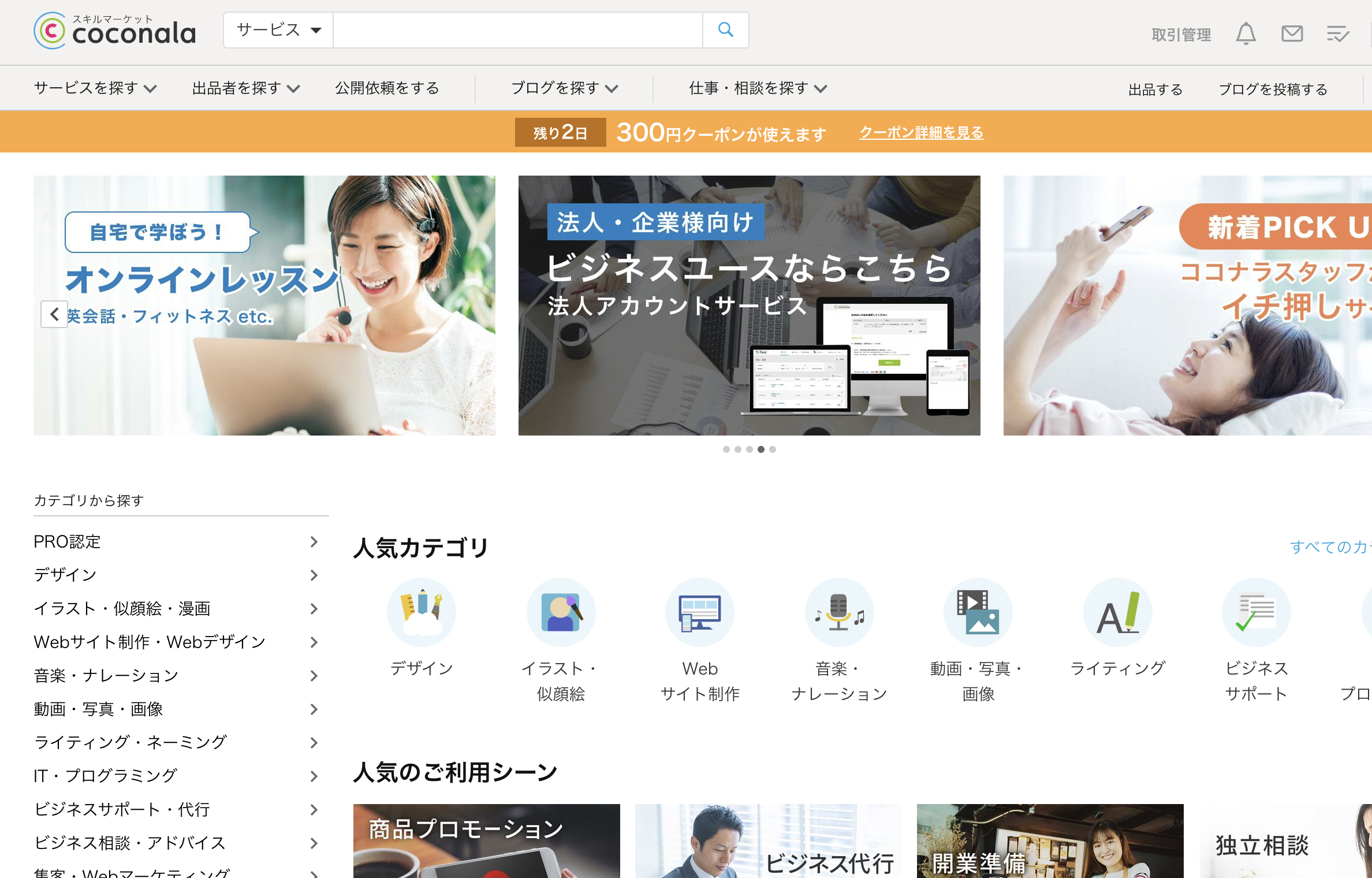Click 公開依頼をする in the navigation bar
Viewport: 1372px width, 878px height.
[x=387, y=88]
